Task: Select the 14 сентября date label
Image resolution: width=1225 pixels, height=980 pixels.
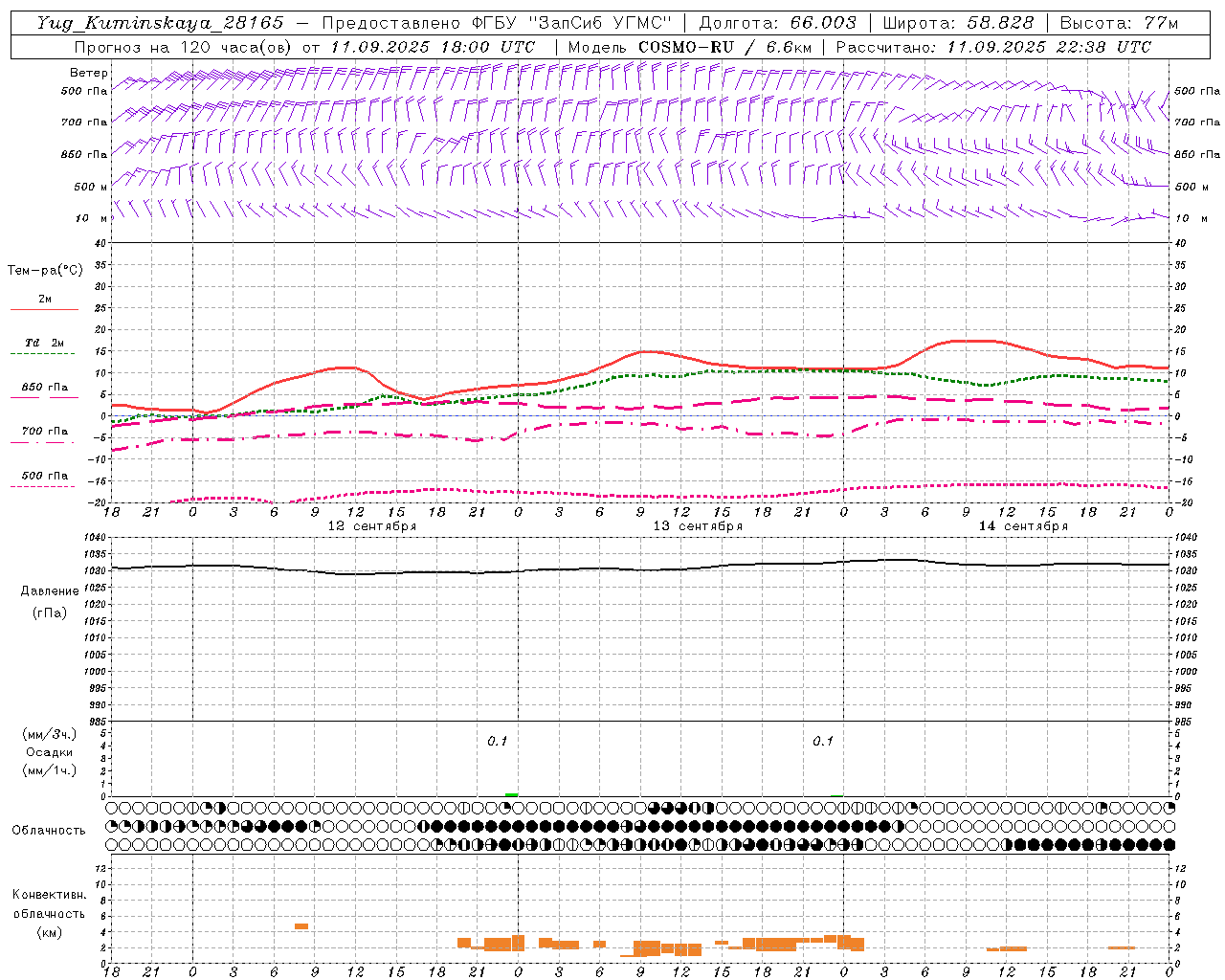Action: click(x=1023, y=526)
